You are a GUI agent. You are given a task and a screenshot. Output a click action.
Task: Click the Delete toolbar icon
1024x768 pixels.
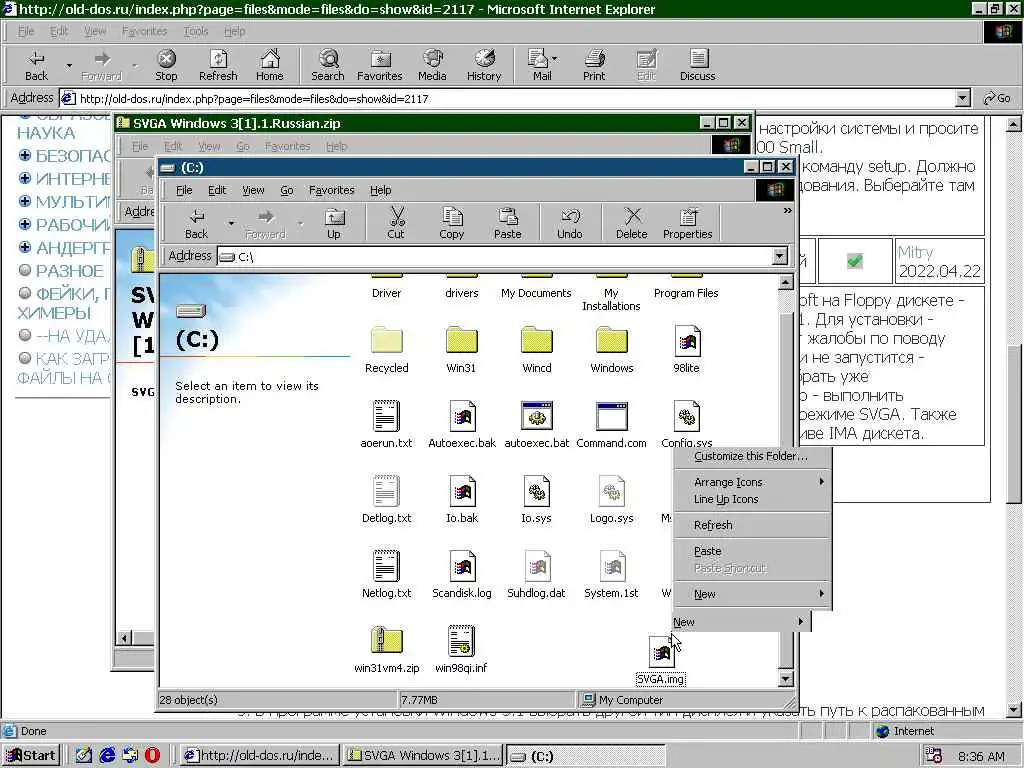(x=632, y=224)
